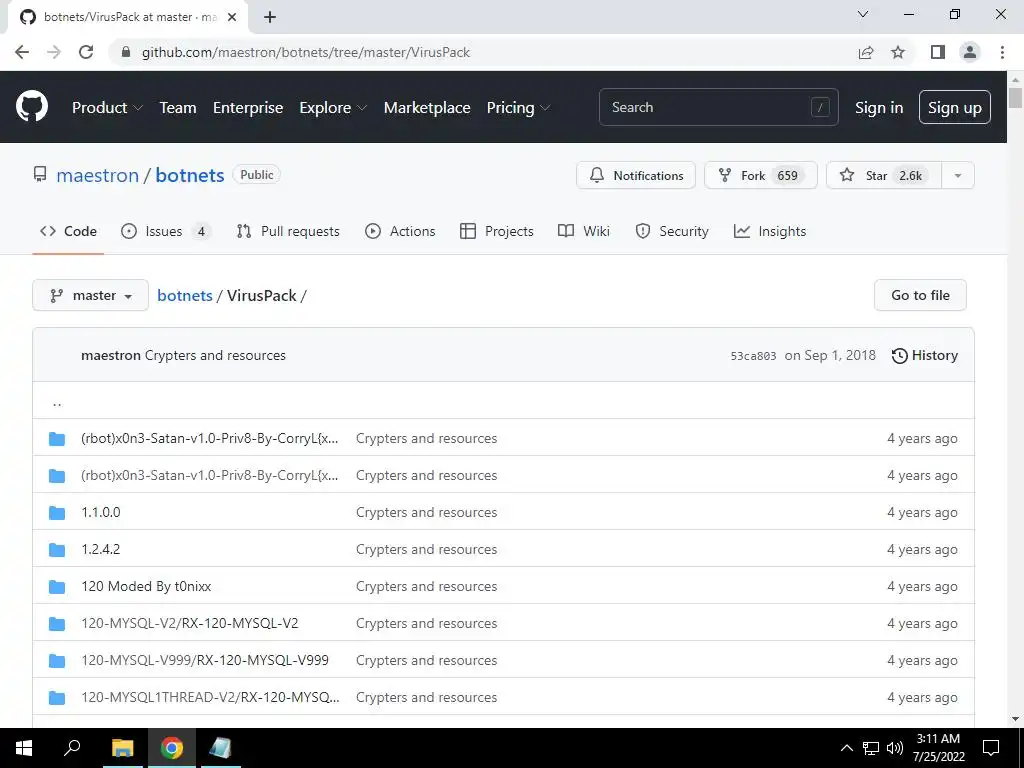Open Windows taskbar search
Image resolution: width=1024 pixels, height=768 pixels.
tap(72, 748)
